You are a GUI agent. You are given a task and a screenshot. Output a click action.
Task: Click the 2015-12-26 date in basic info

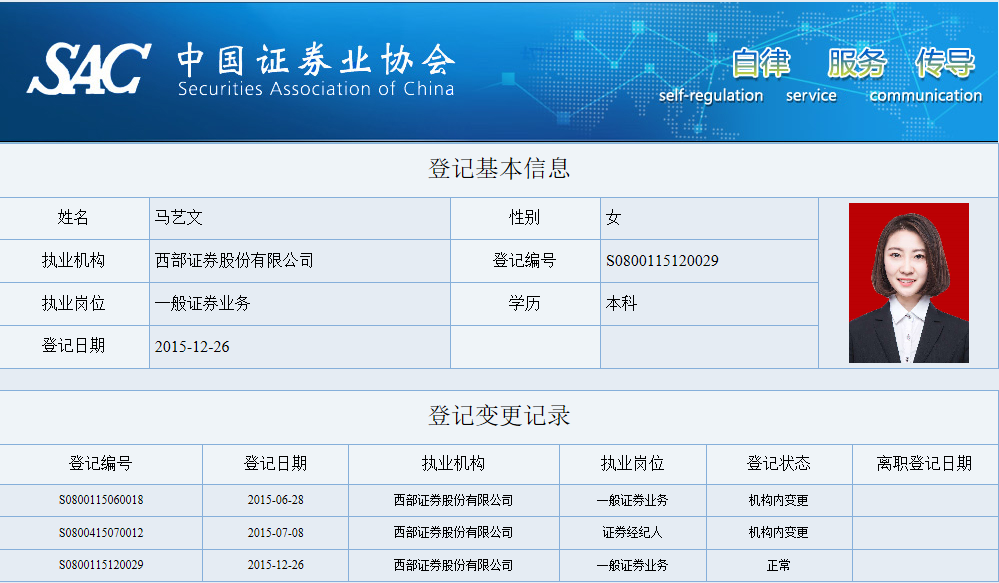[192, 347]
